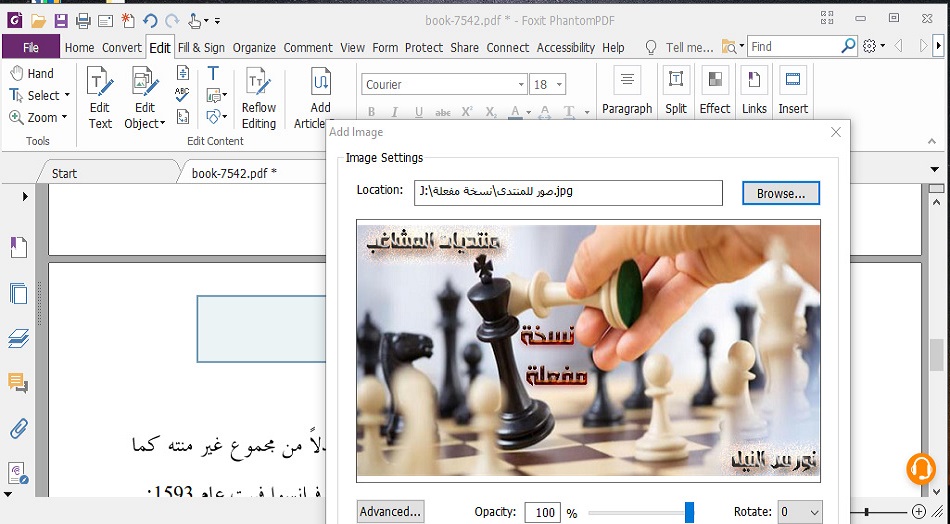Expand the font name dropdown showing Courier

coord(521,85)
